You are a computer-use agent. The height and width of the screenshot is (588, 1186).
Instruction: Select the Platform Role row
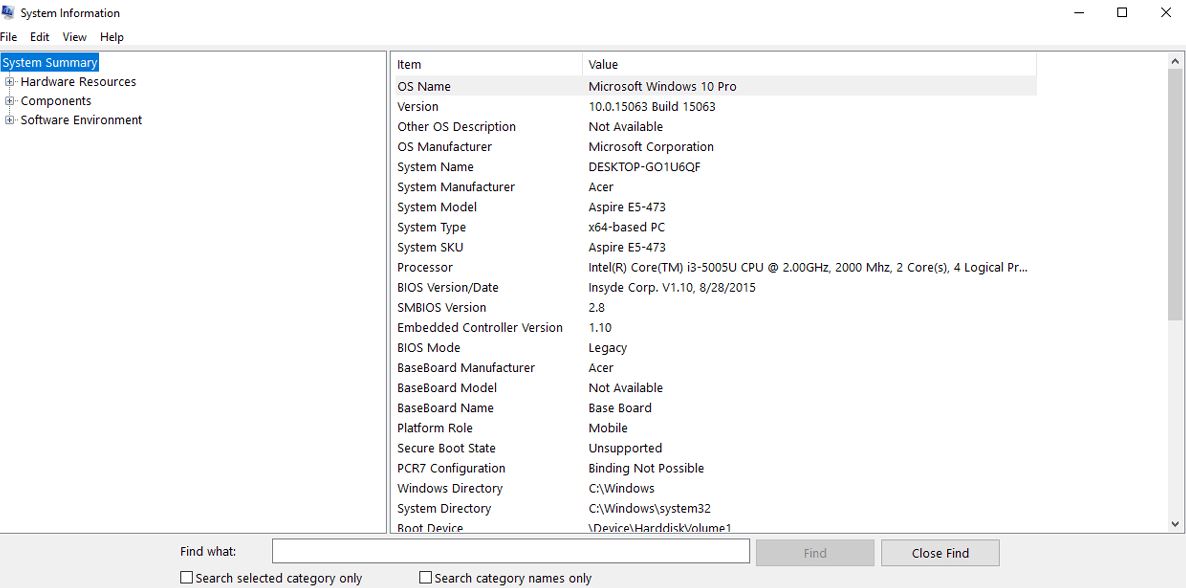[x=715, y=428]
